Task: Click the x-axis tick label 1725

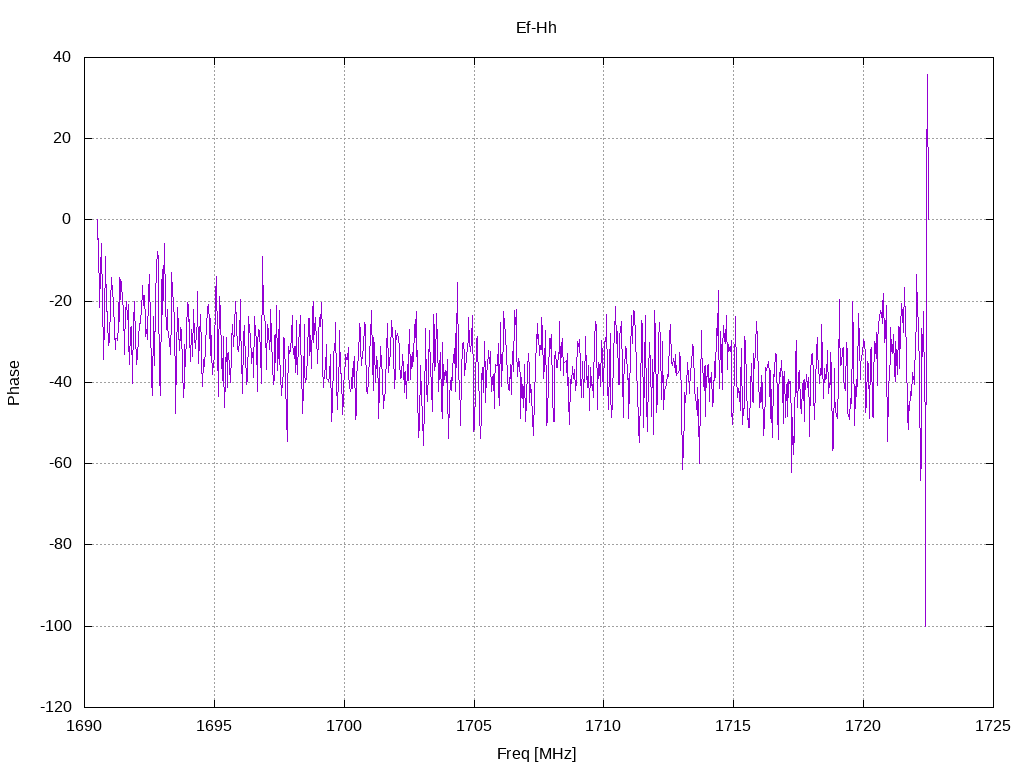Action: pos(993,726)
